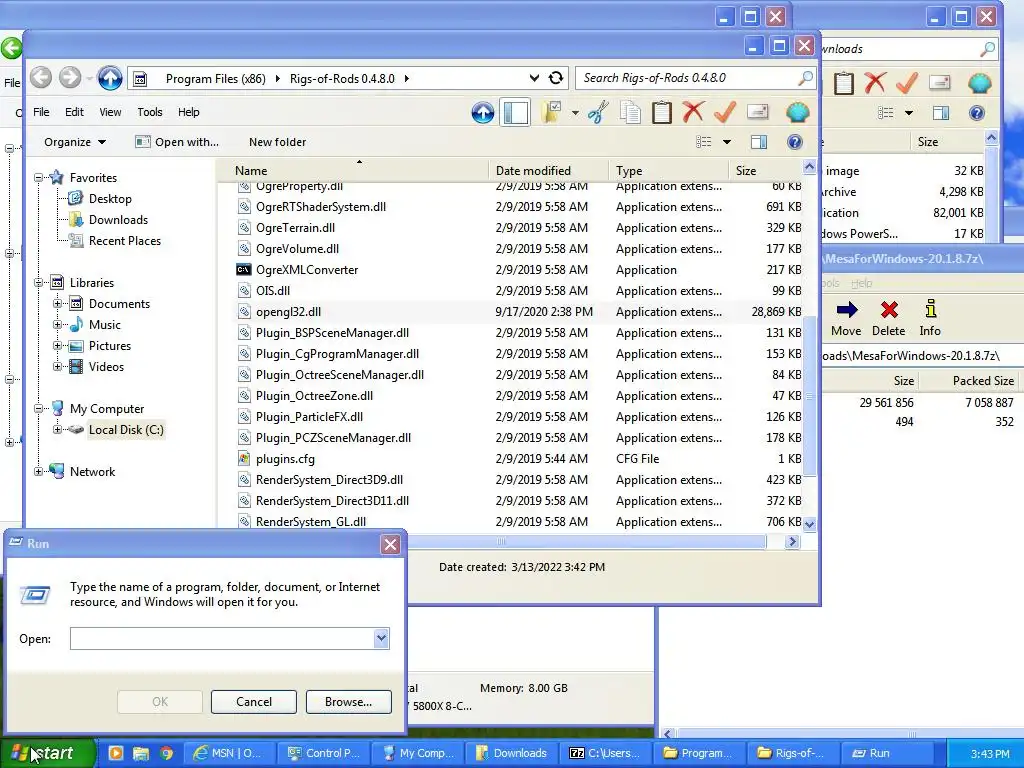
Task: Click the red X icon in Downloads window toolbar
Action: click(874, 83)
